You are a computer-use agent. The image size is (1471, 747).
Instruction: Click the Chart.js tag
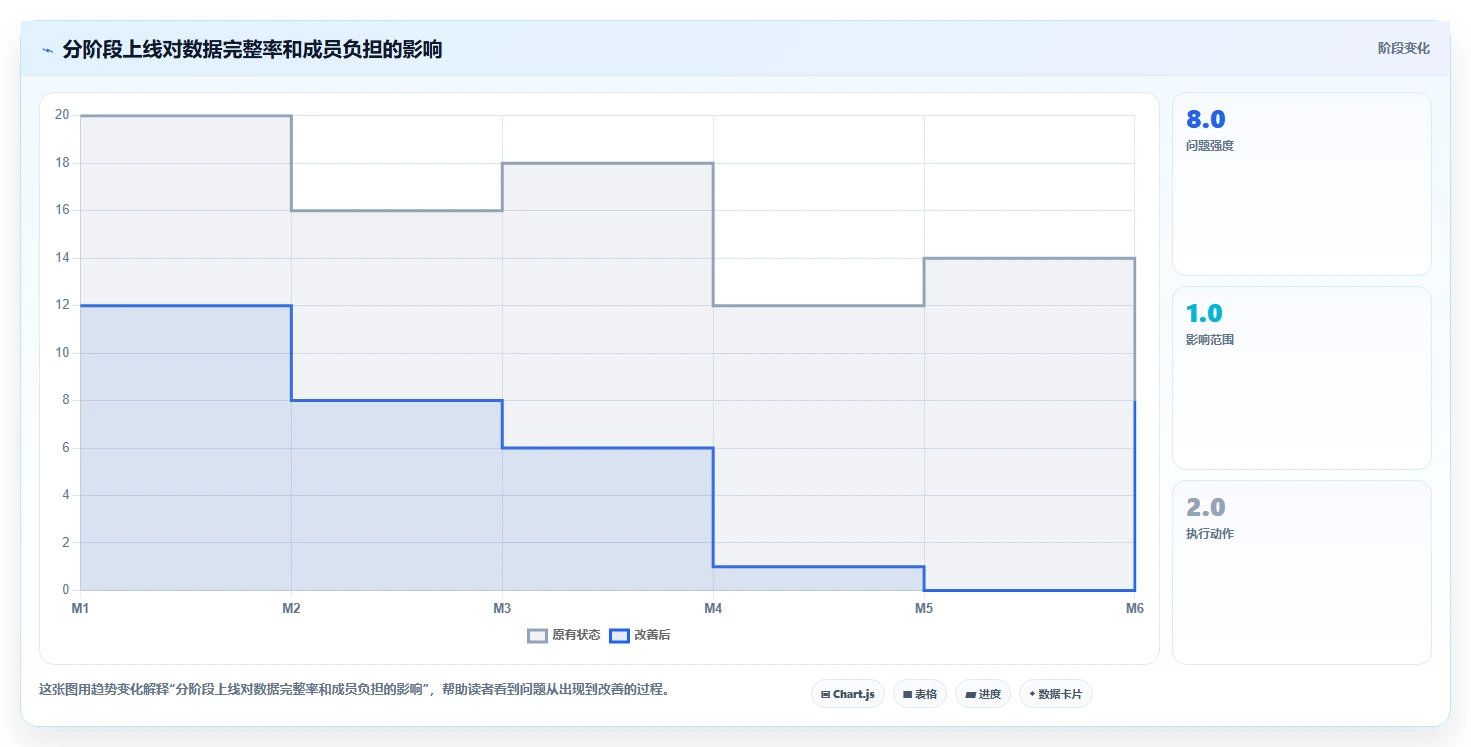coord(847,694)
